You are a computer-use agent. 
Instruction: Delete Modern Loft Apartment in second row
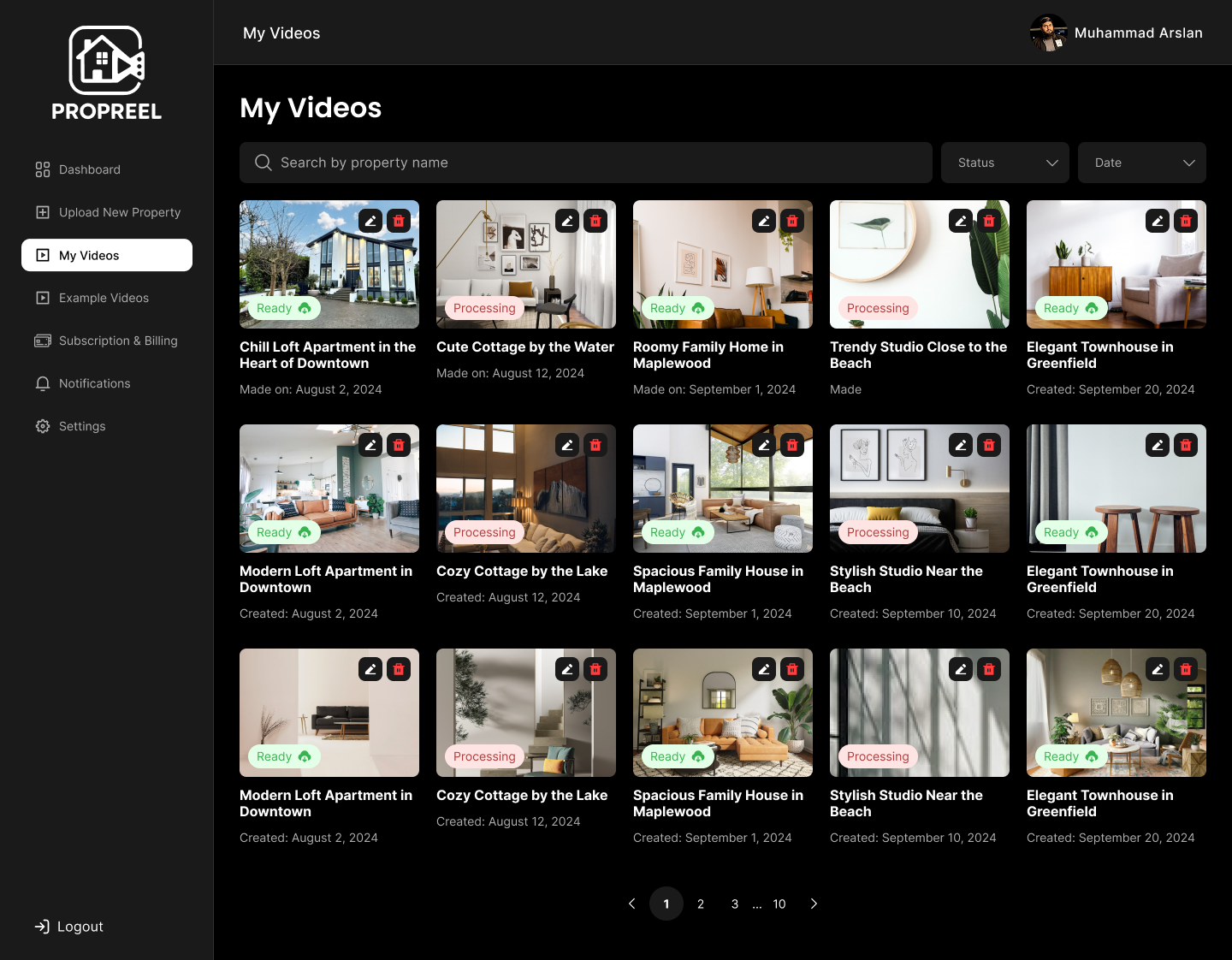point(399,445)
